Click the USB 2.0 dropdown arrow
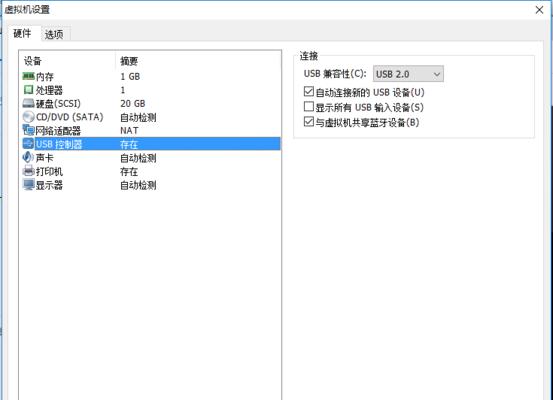The height and width of the screenshot is (400, 553). [x=437, y=74]
